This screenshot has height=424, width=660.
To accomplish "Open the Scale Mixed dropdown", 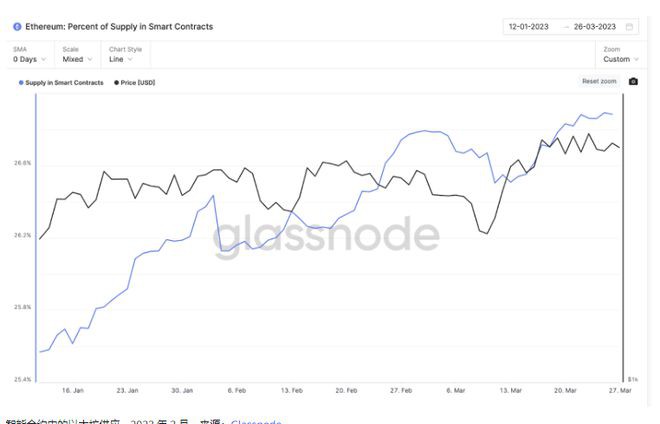I will click(76, 59).
